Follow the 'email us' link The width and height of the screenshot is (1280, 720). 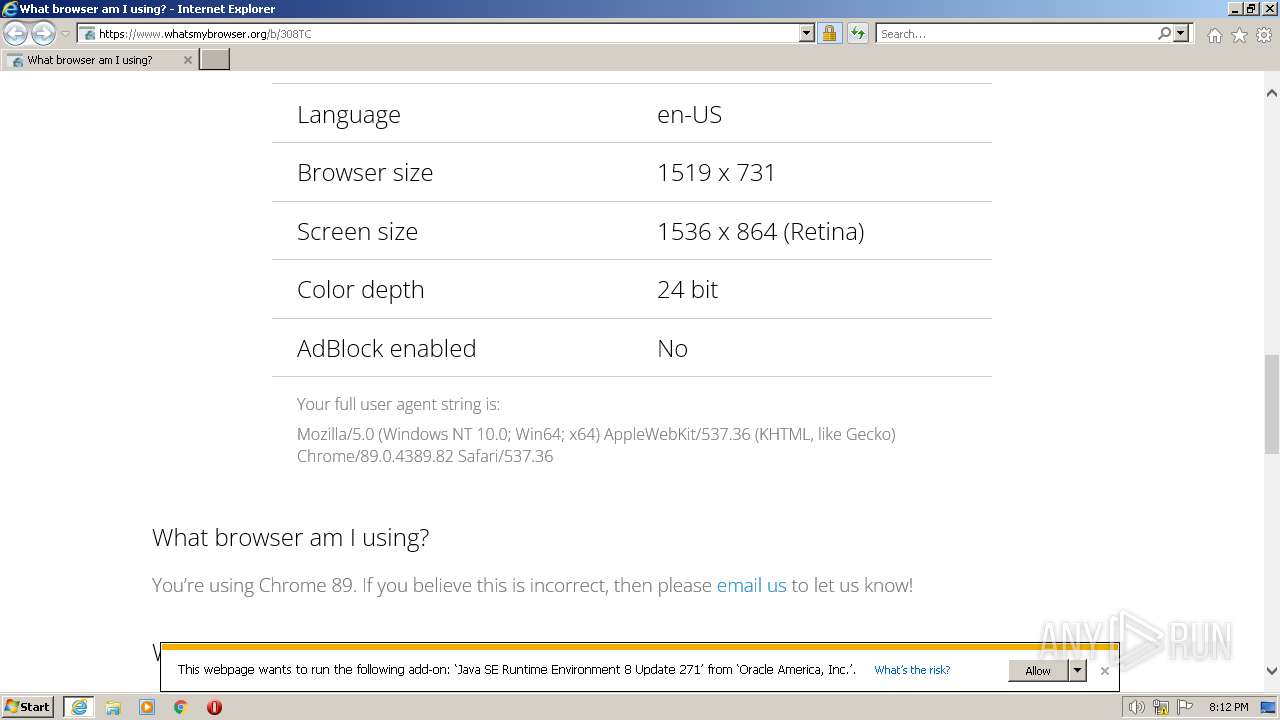751,585
